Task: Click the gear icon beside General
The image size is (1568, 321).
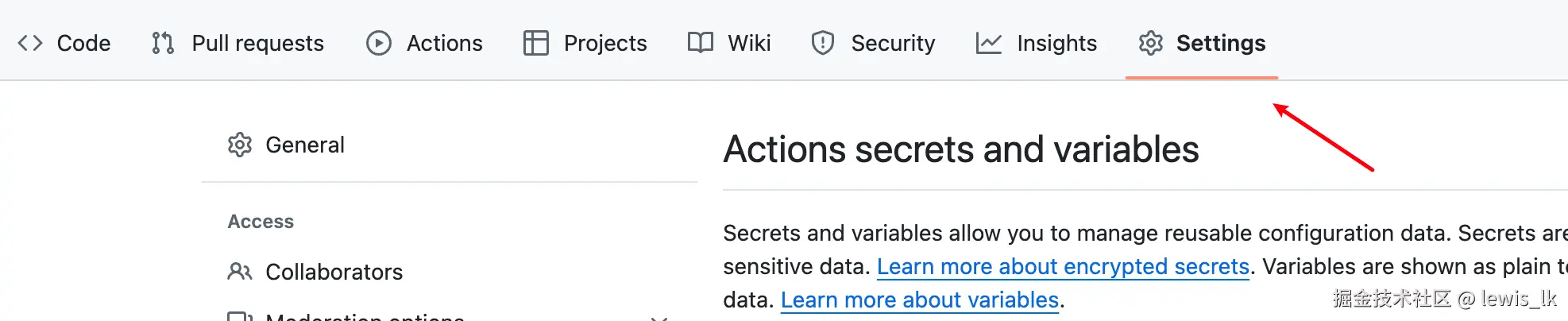Action: click(240, 145)
